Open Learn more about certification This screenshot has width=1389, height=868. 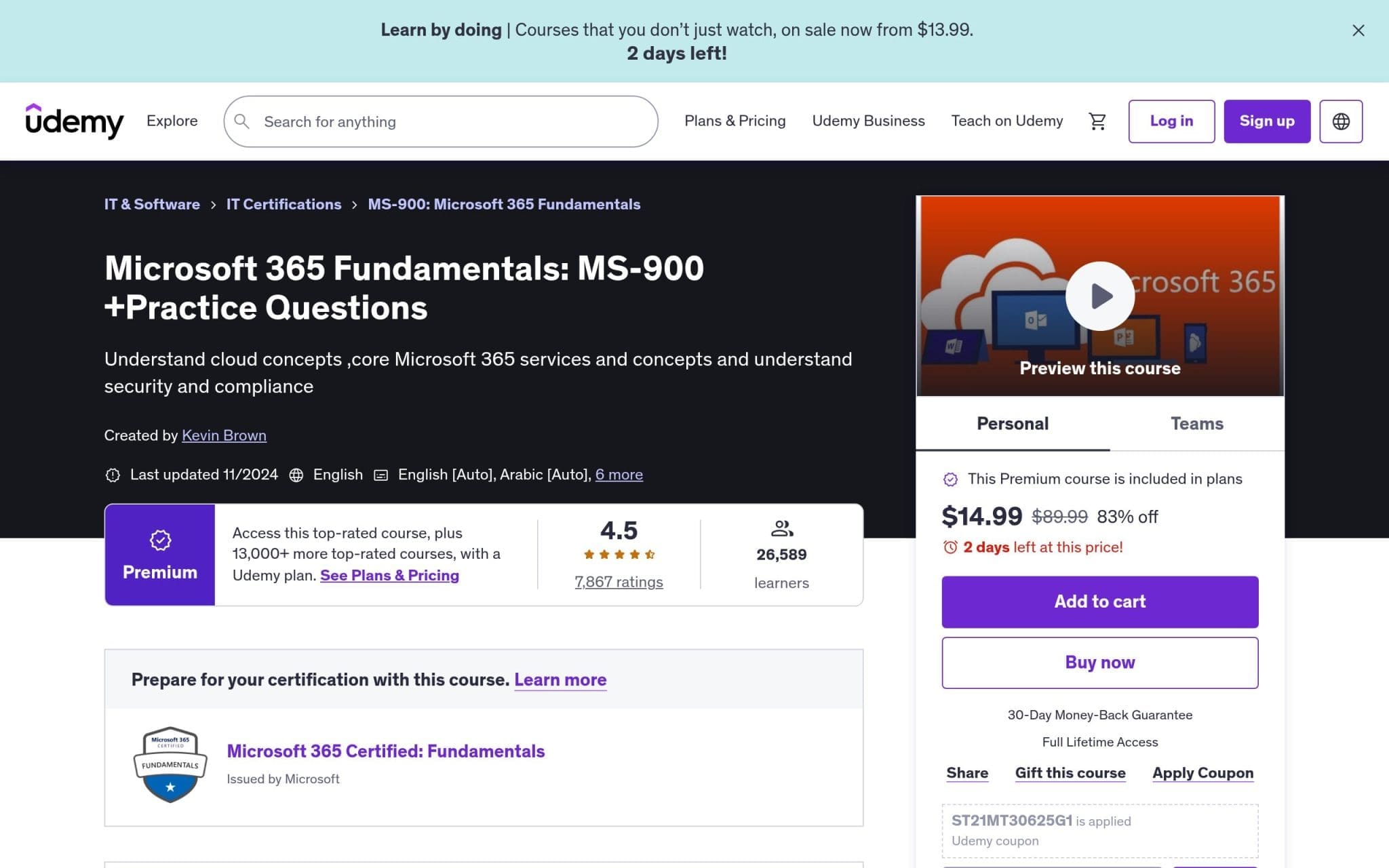pos(560,679)
